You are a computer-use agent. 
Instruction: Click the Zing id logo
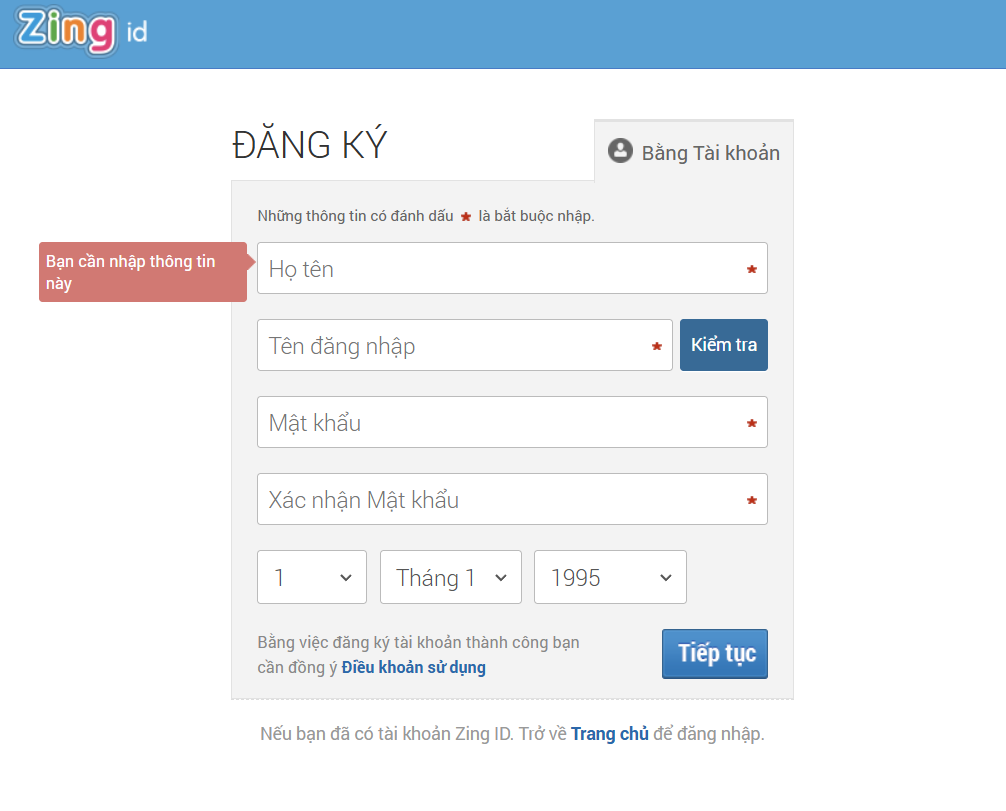click(x=81, y=31)
